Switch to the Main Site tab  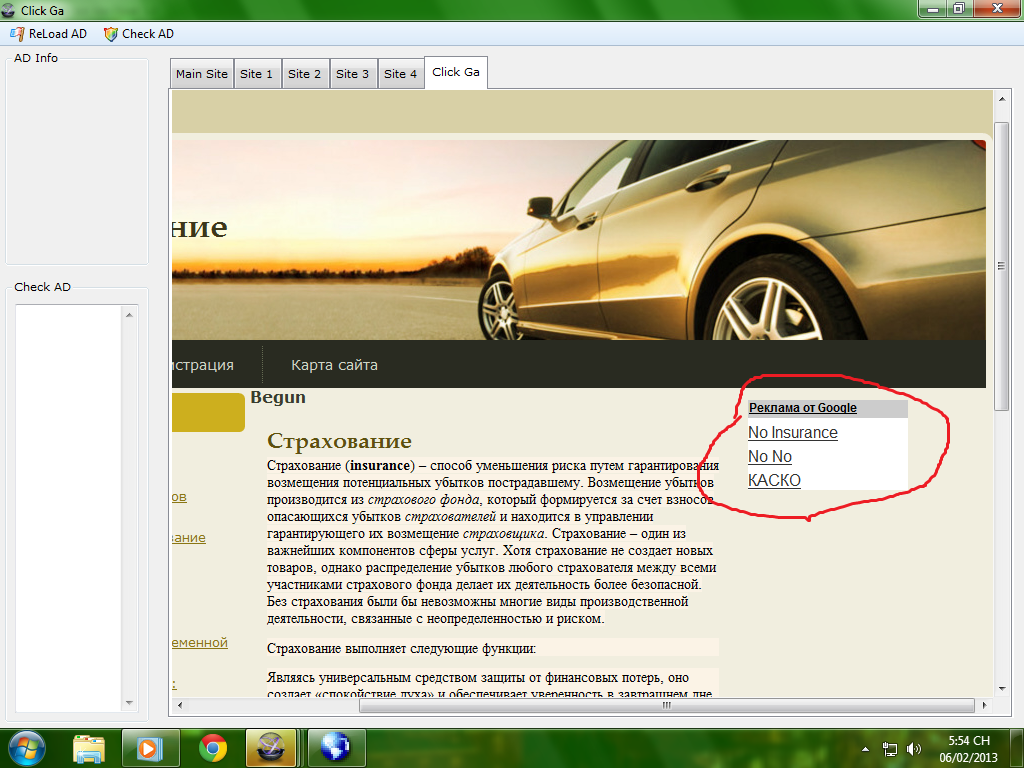coord(201,74)
